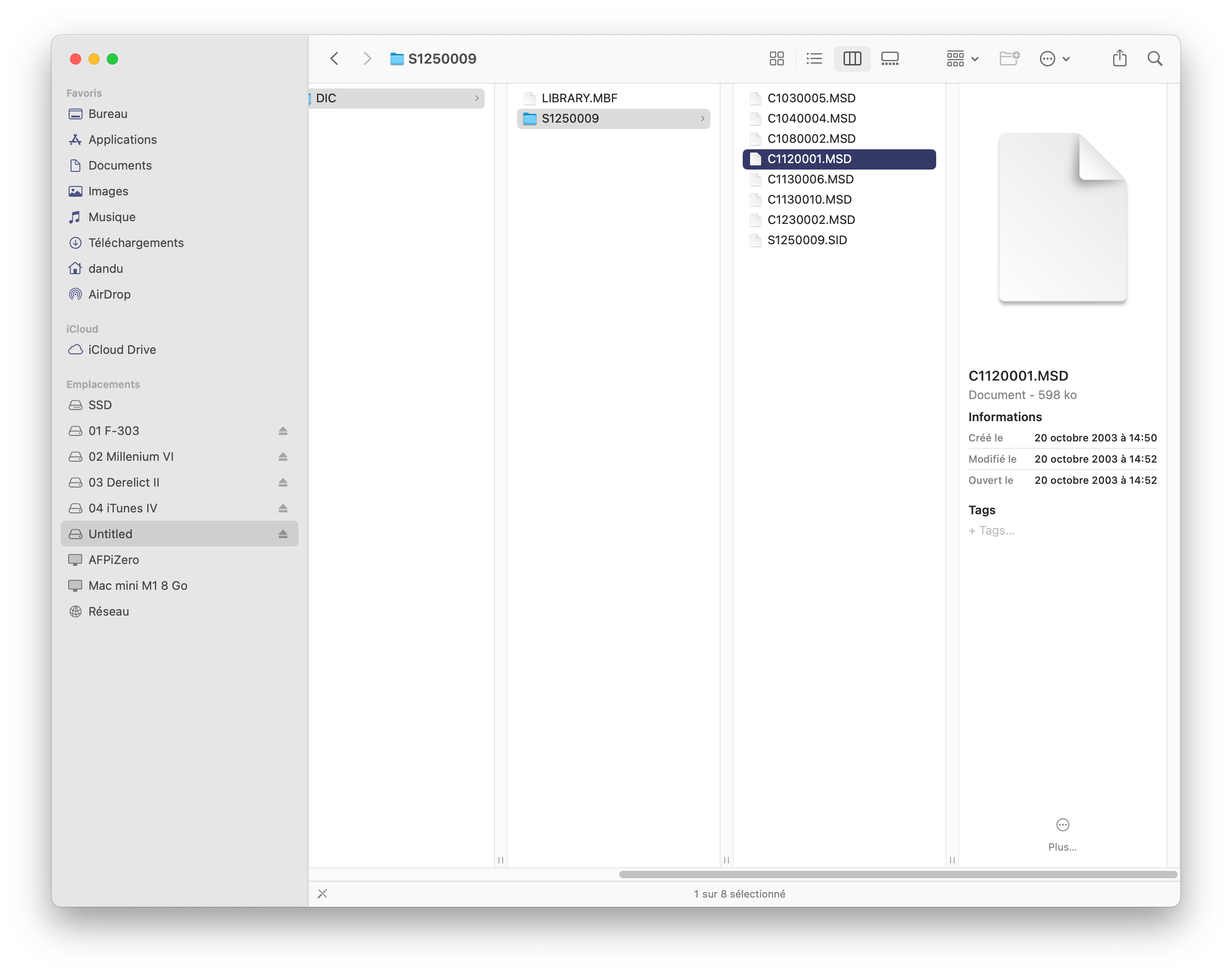Open AirDrop in the sidebar
The width and height of the screenshot is (1232, 975).
pos(179,294)
